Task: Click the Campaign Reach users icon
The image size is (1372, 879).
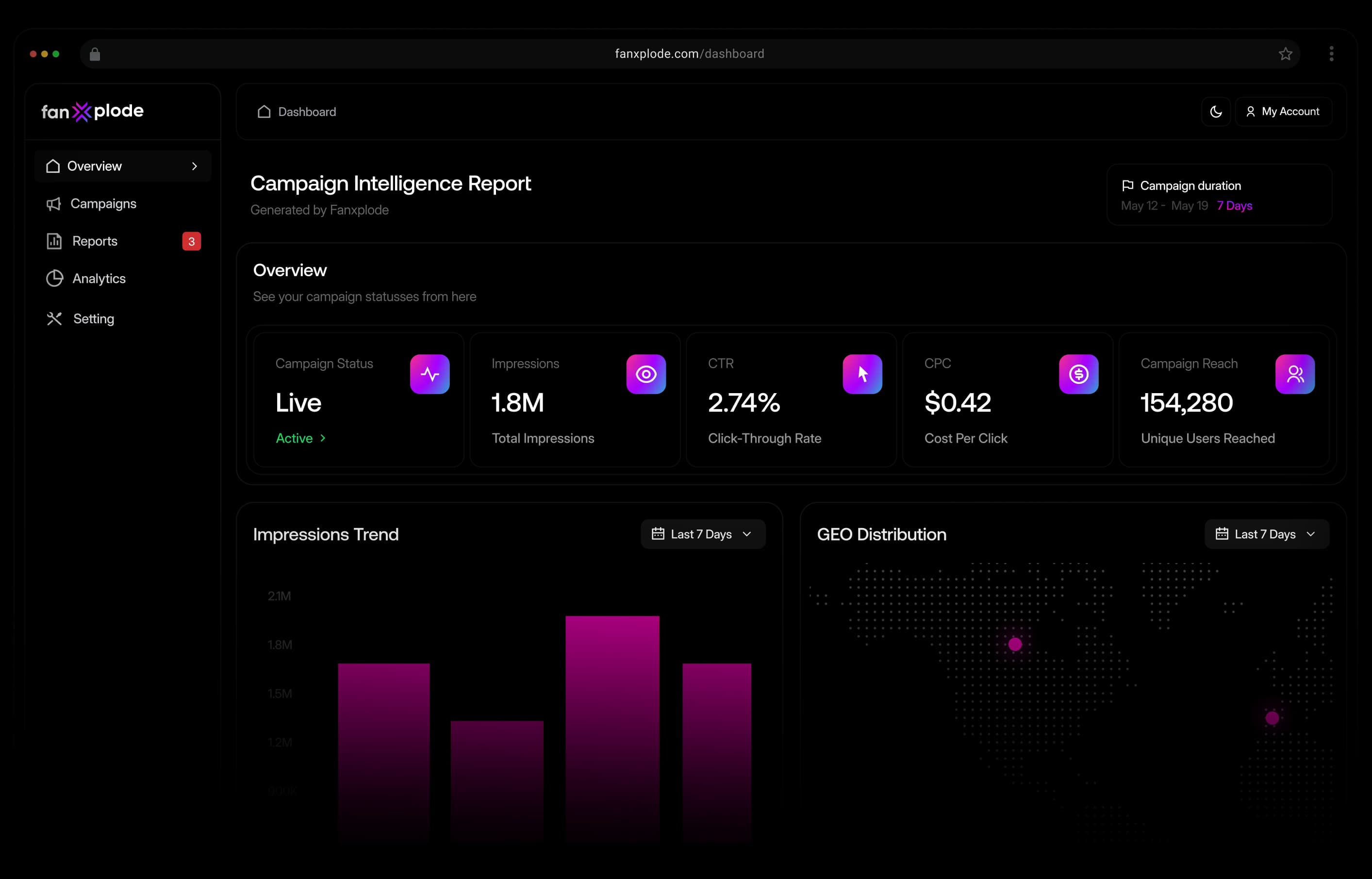Action: [x=1295, y=374]
